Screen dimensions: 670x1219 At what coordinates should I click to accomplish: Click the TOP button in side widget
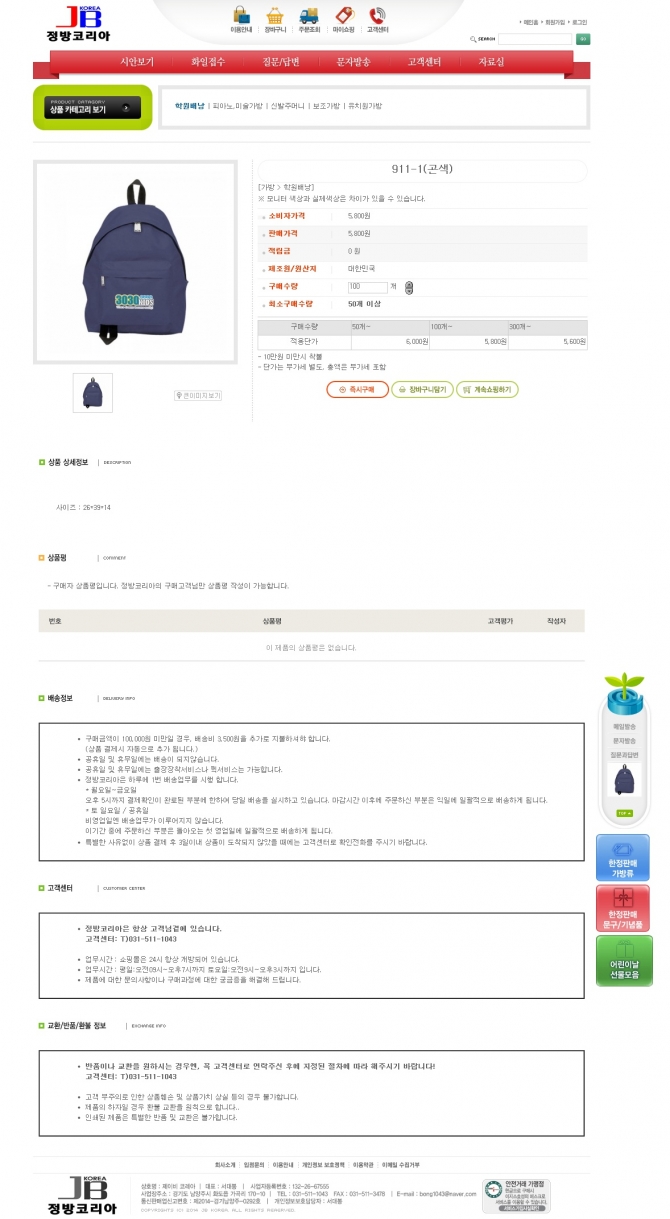[624, 814]
